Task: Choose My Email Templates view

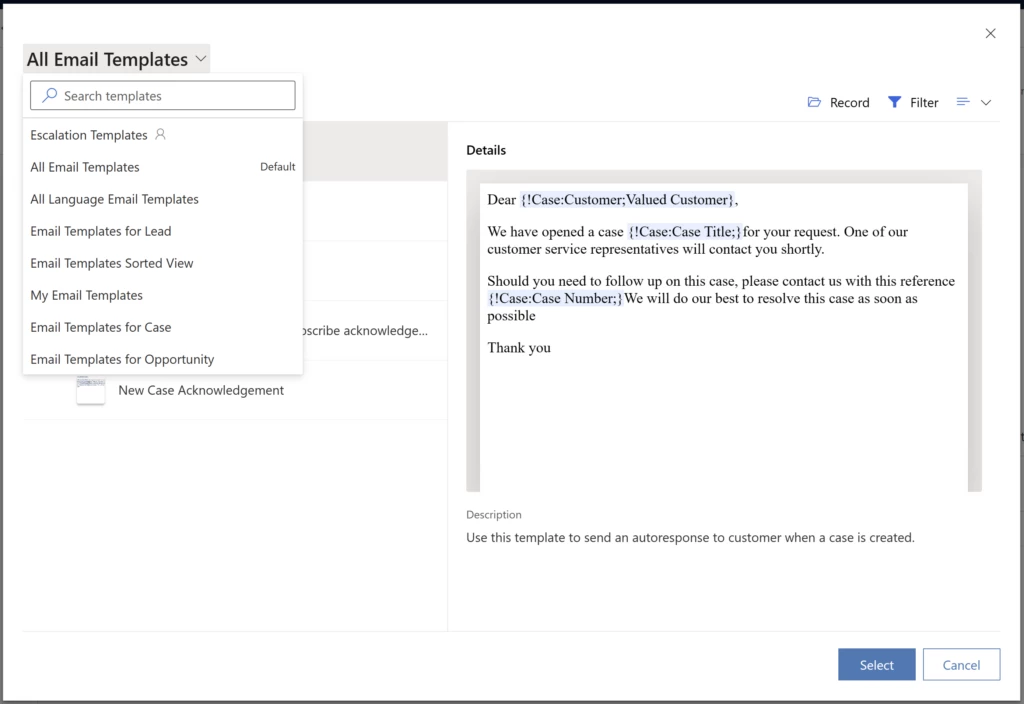Action: pos(86,294)
